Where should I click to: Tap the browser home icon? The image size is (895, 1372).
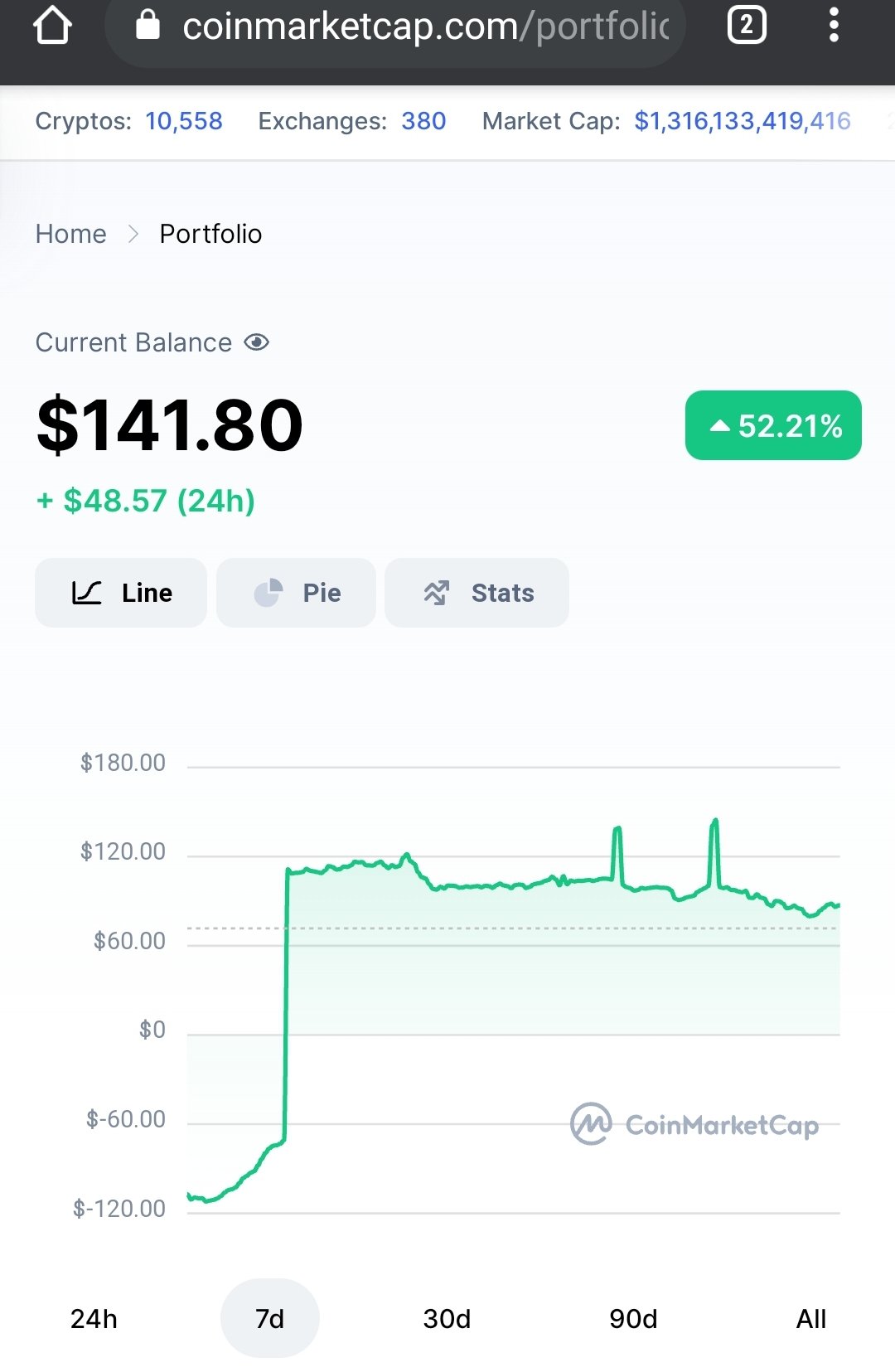click(52, 26)
